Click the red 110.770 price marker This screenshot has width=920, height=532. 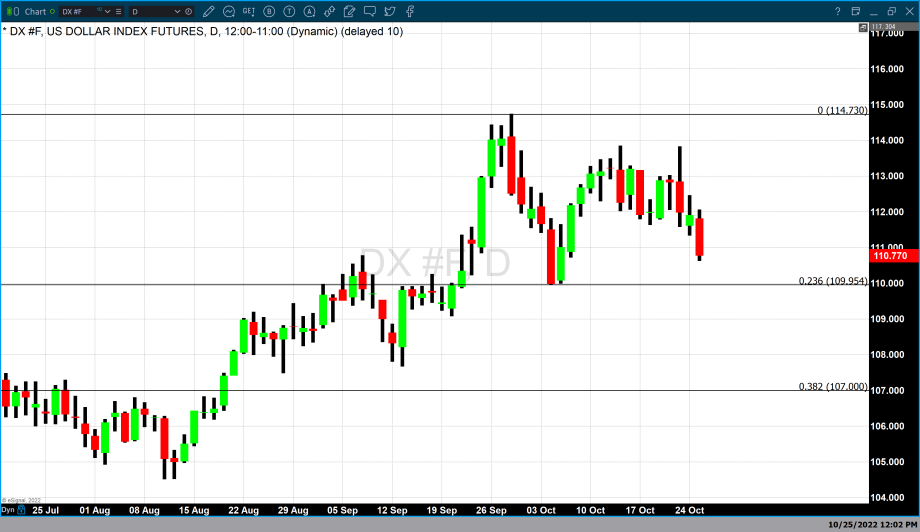[x=890, y=256]
